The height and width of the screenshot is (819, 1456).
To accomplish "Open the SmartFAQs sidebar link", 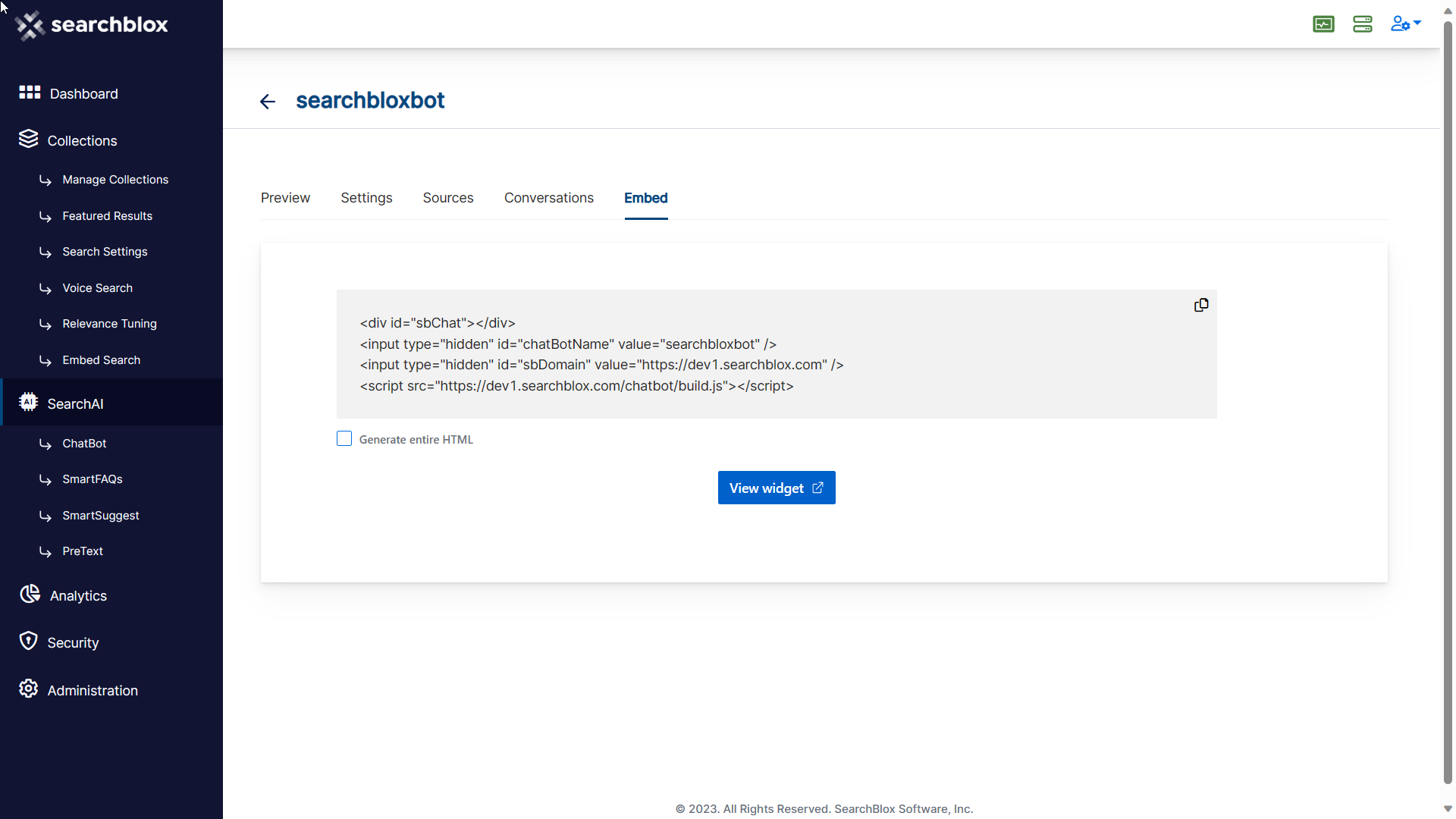I will click(93, 479).
